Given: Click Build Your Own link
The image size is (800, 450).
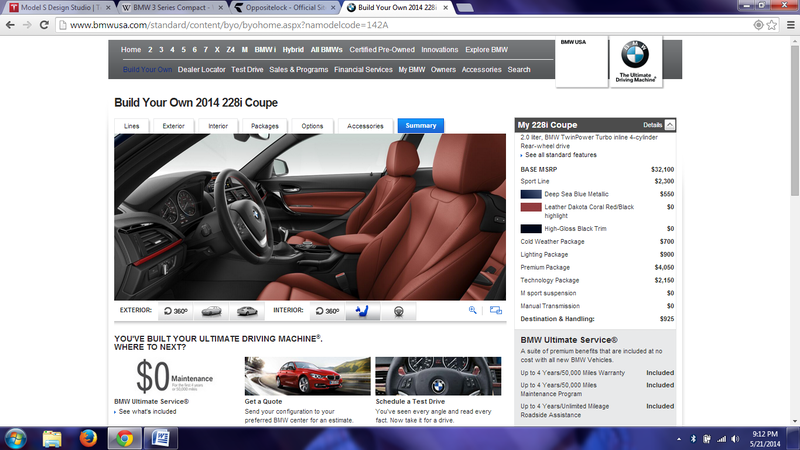Looking at the screenshot, I should pyautogui.click(x=147, y=69).
